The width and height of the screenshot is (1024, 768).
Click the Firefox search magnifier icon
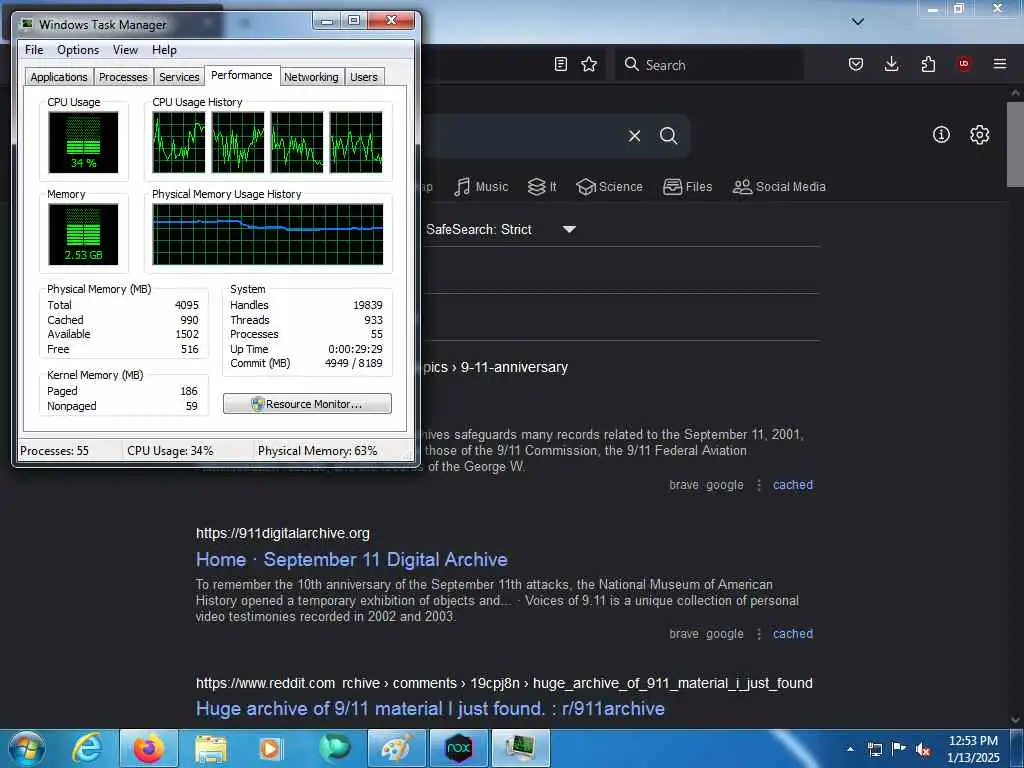632,64
